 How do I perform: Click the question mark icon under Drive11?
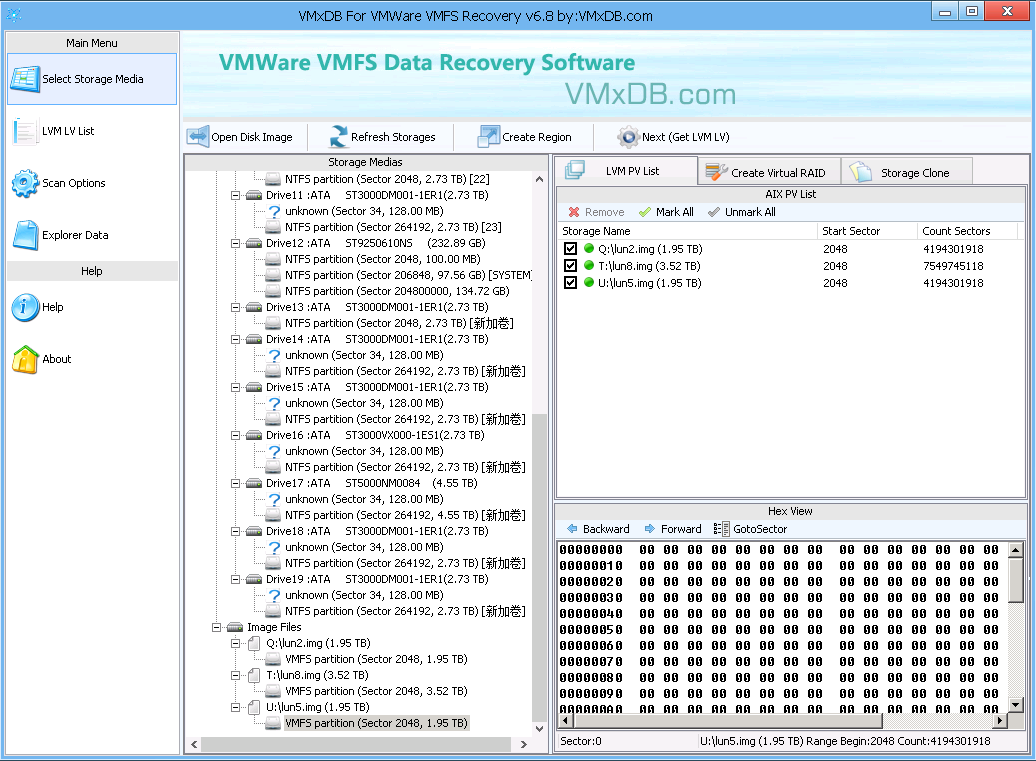[x=274, y=211]
